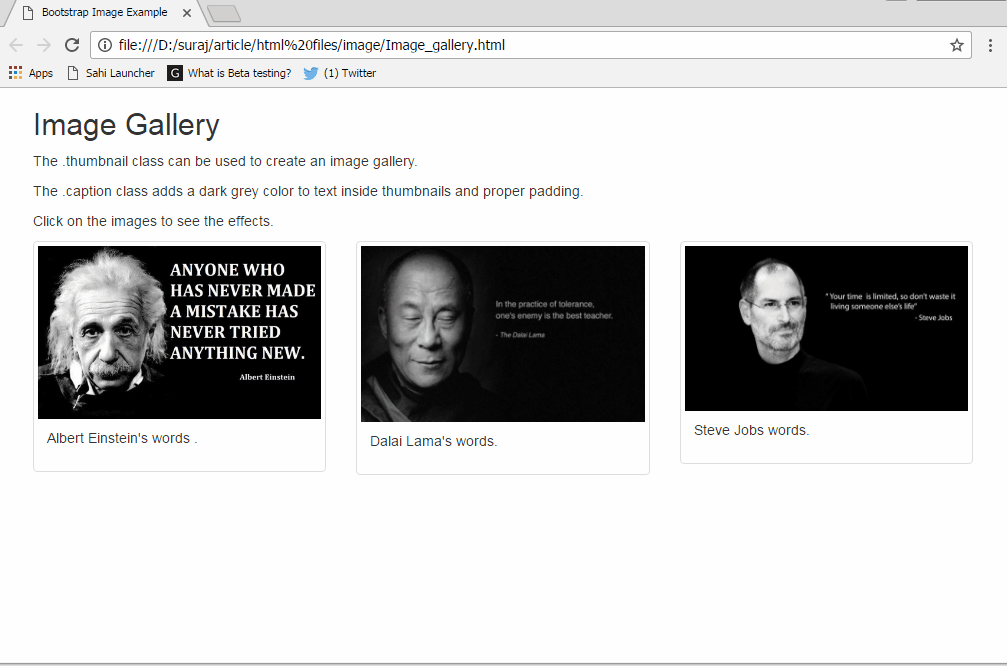The width and height of the screenshot is (1007, 666).
Task: Click the address bar URL field
Action: click(x=530, y=45)
